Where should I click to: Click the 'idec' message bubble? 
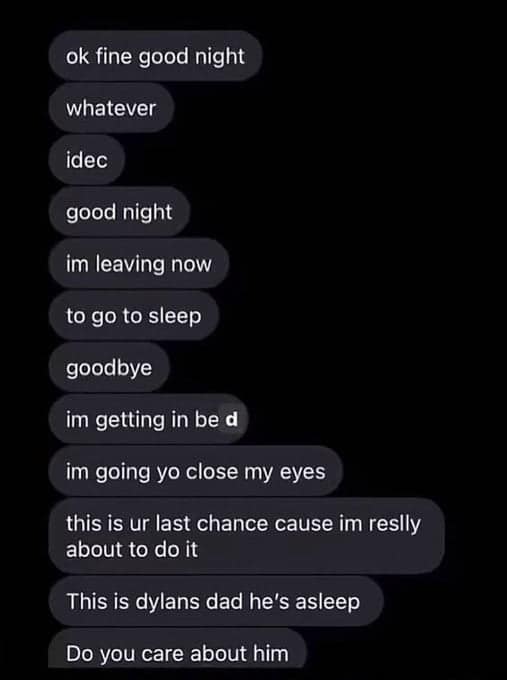coord(87,160)
